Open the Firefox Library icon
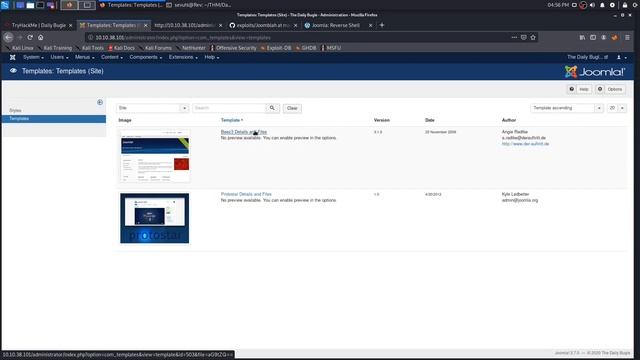The width and height of the screenshot is (640, 360). click(x=582, y=37)
